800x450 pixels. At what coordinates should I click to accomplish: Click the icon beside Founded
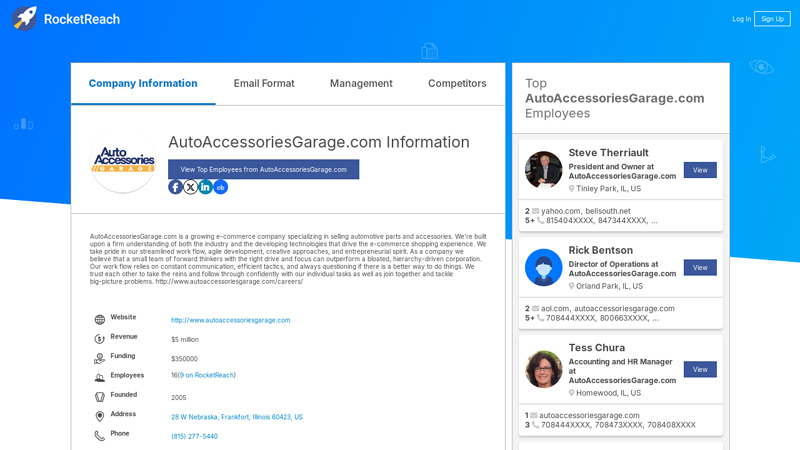click(99, 397)
